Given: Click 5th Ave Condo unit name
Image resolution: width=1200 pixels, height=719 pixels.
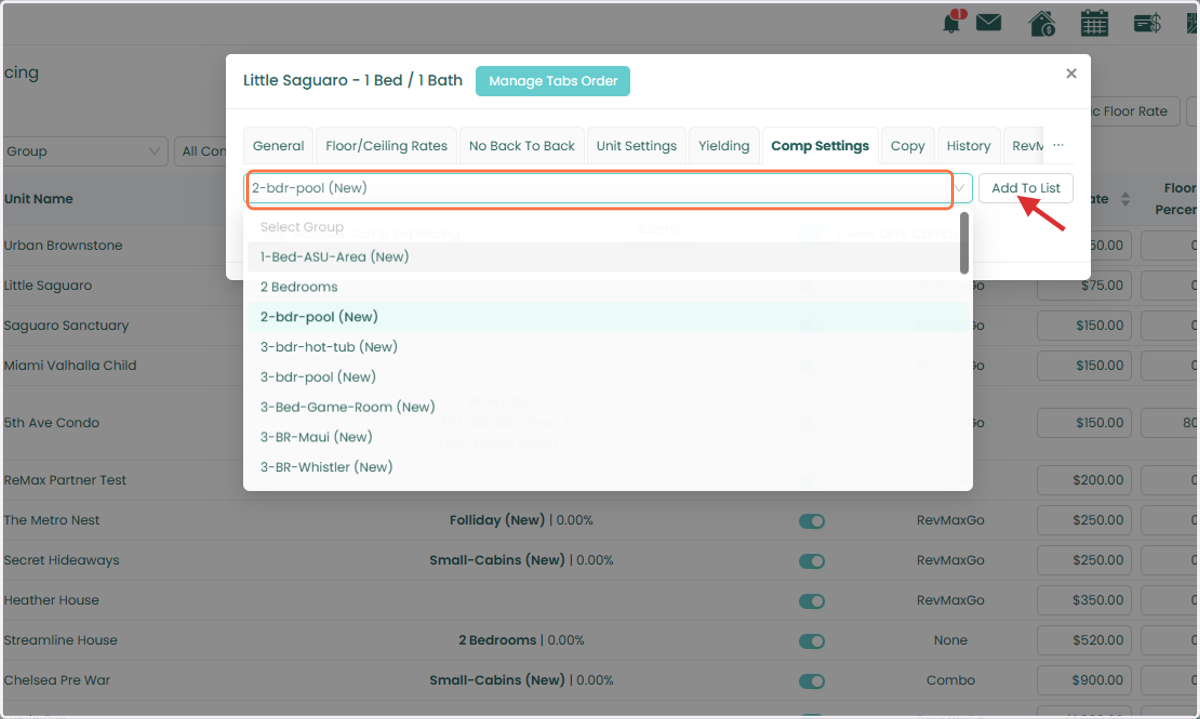Looking at the screenshot, I should [52, 423].
